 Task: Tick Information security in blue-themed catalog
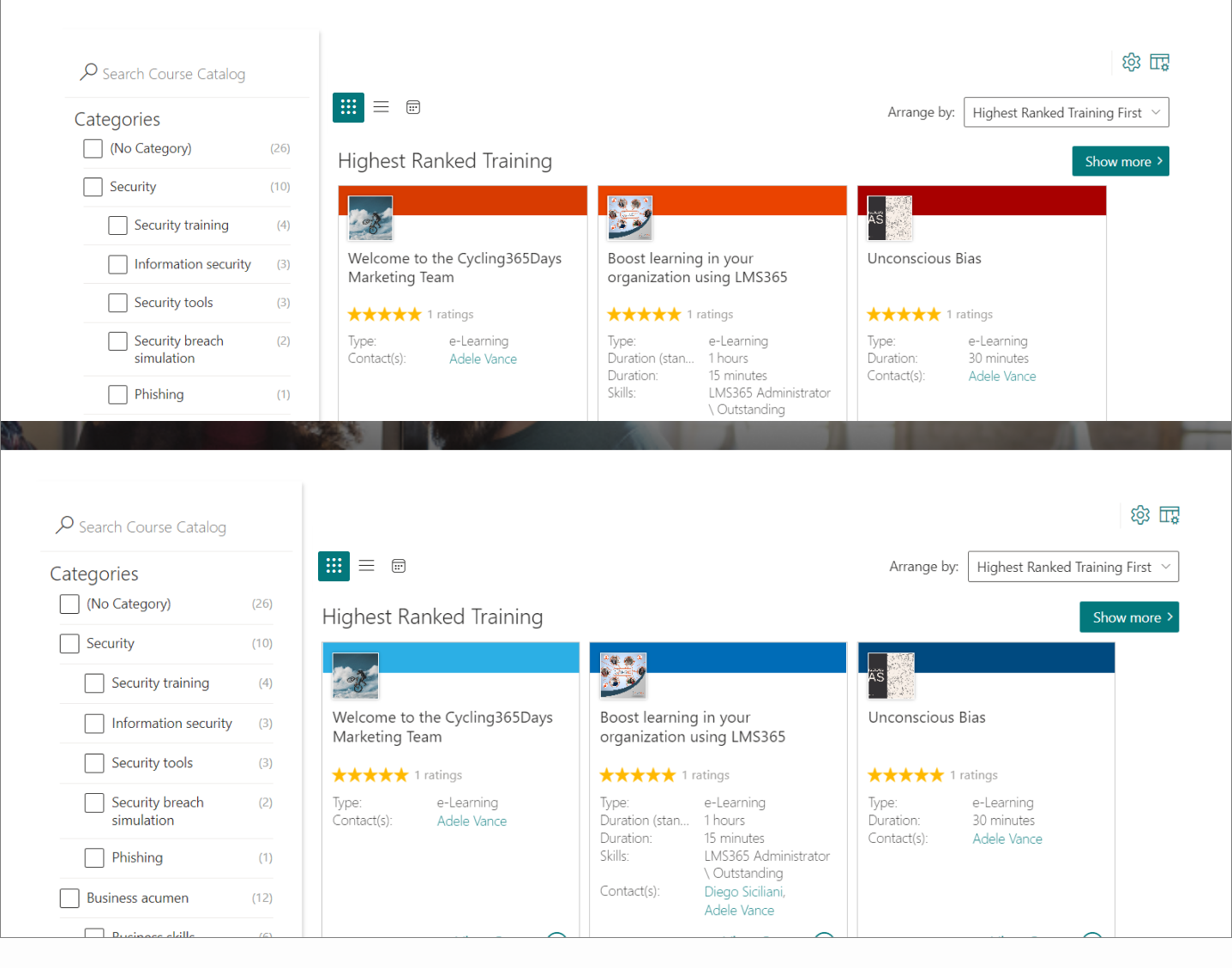pyautogui.click(x=94, y=724)
